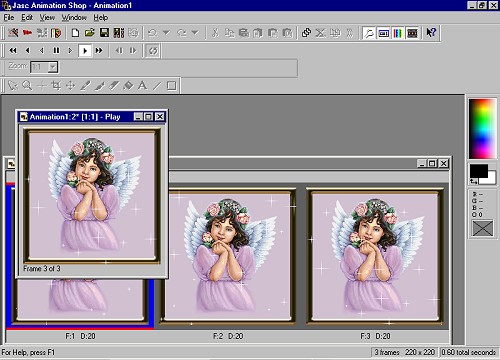Open the File menu
The height and width of the screenshot is (360, 500).
(x=9, y=17)
